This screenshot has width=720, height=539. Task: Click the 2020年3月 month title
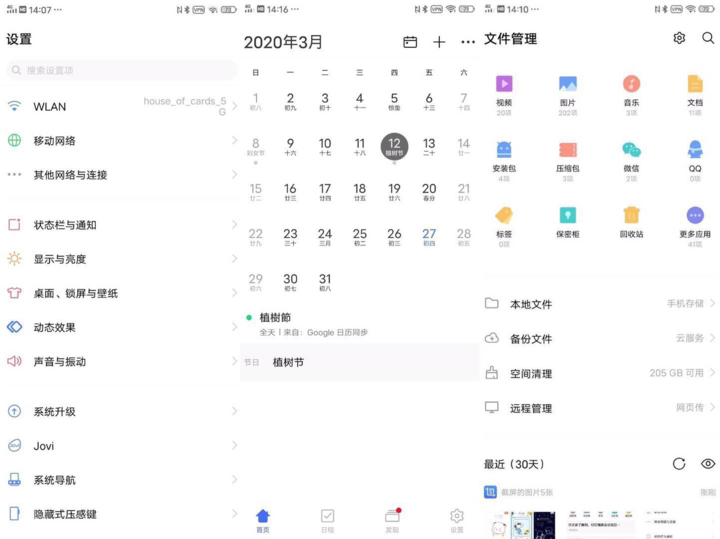click(x=283, y=42)
